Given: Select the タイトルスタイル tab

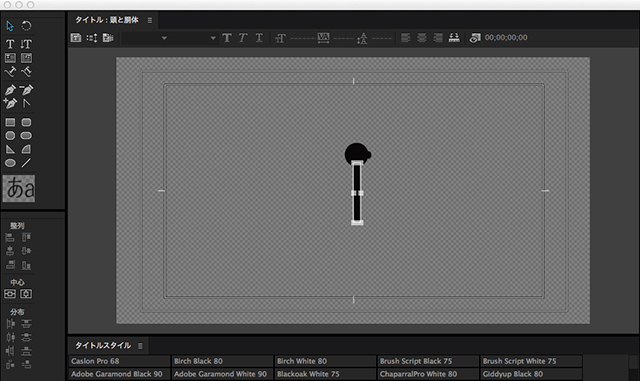Looking at the screenshot, I should pyautogui.click(x=103, y=345).
